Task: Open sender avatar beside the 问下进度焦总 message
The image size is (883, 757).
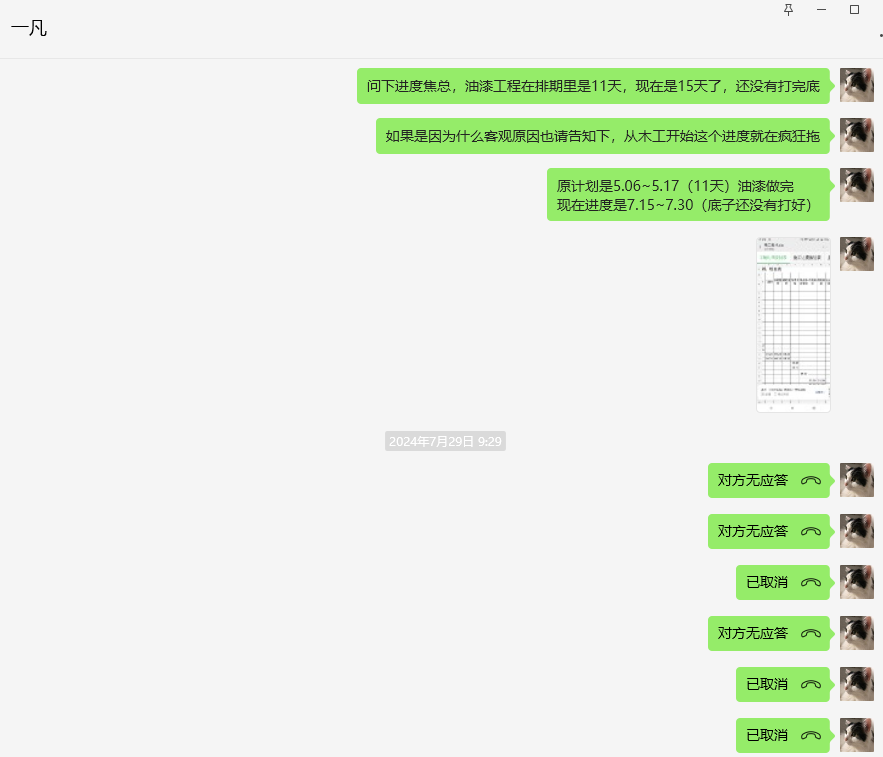Action: (856, 85)
